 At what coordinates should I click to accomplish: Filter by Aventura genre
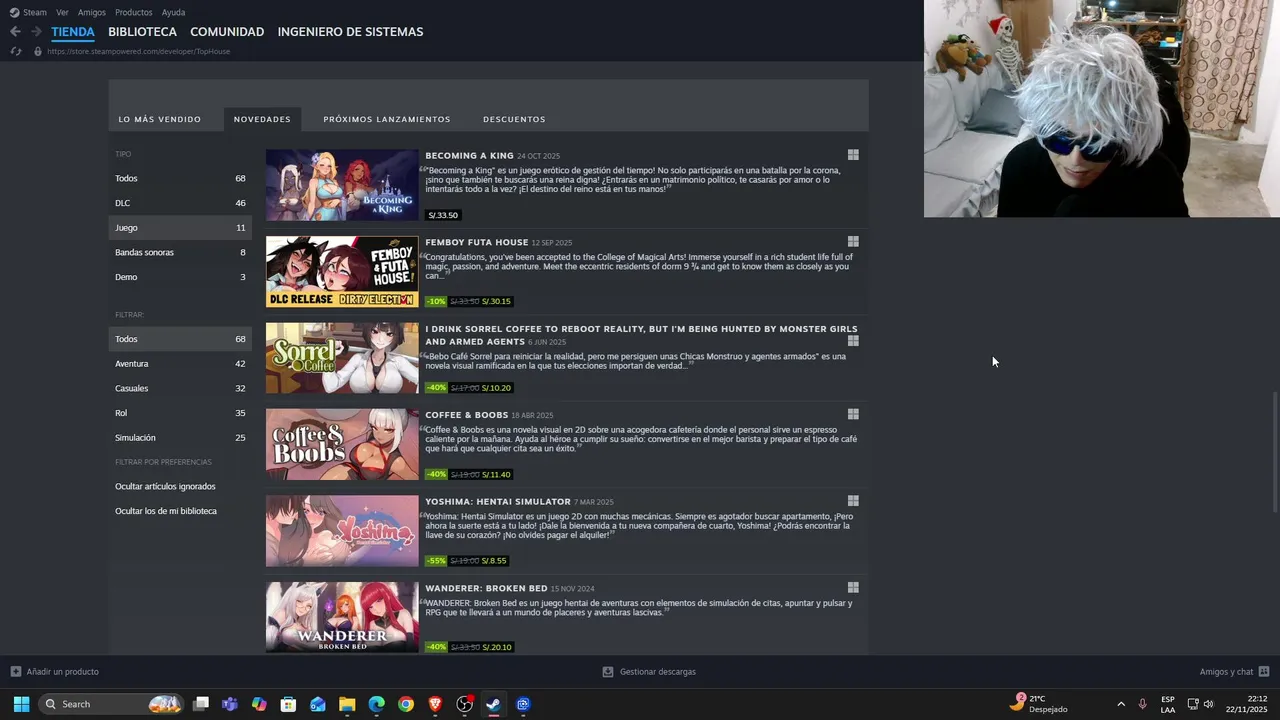[180, 364]
